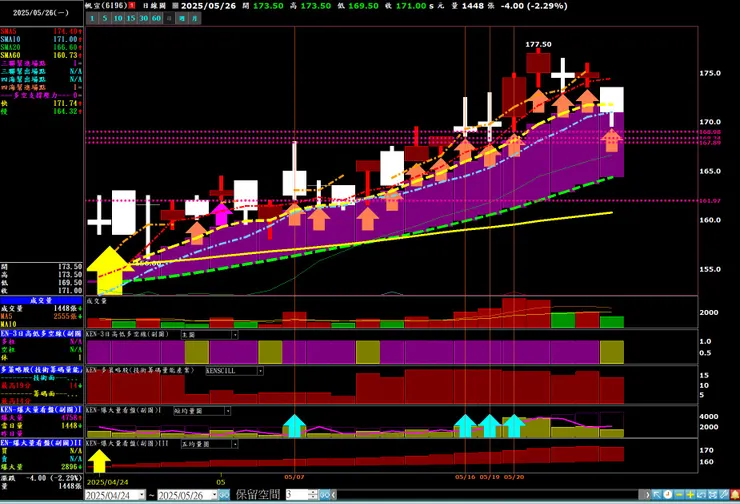
Task: Open the dropdown in KEN-爆大量看盤 III panel
Action: point(235,444)
